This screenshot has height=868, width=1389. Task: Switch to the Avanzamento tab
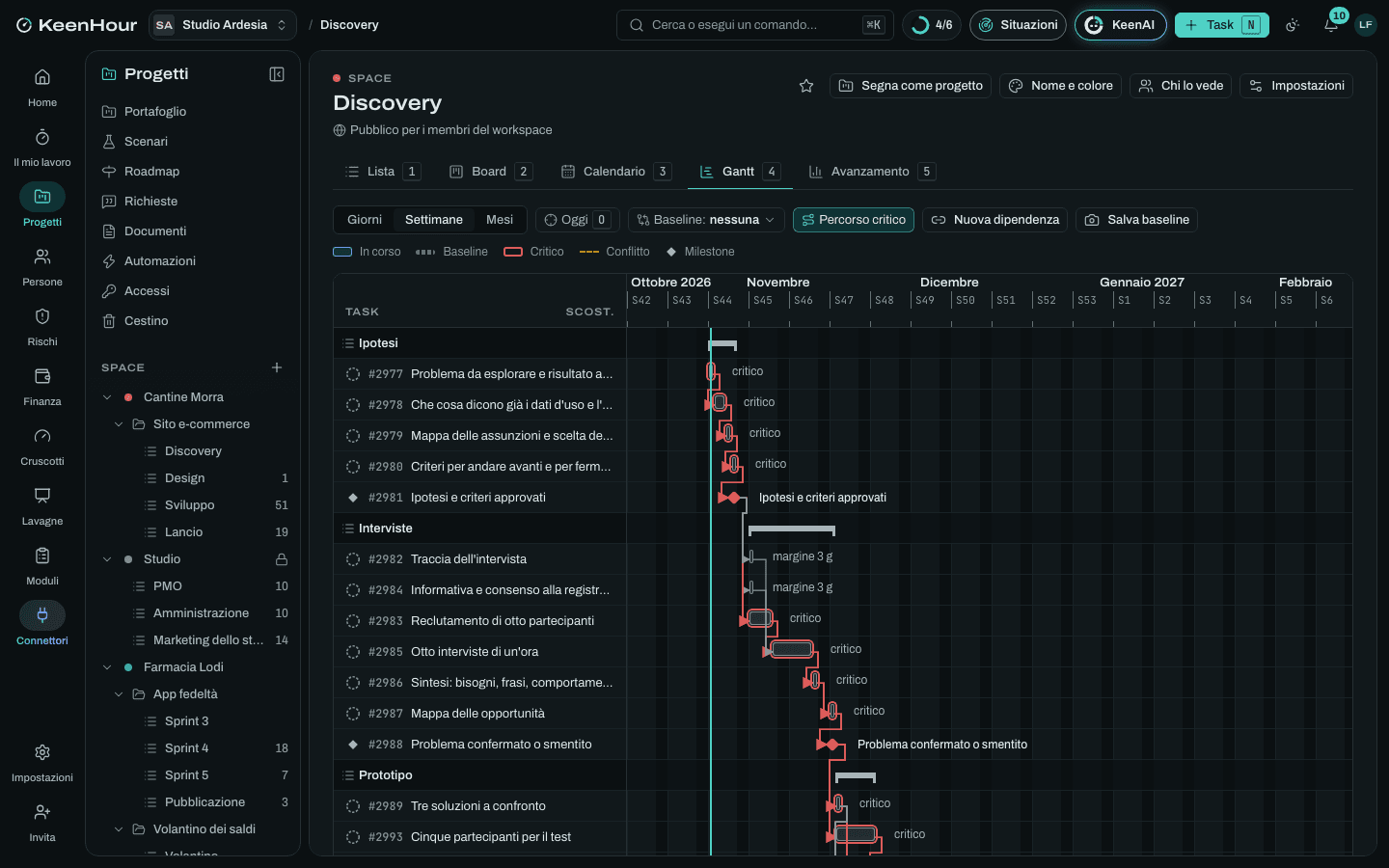click(x=872, y=172)
